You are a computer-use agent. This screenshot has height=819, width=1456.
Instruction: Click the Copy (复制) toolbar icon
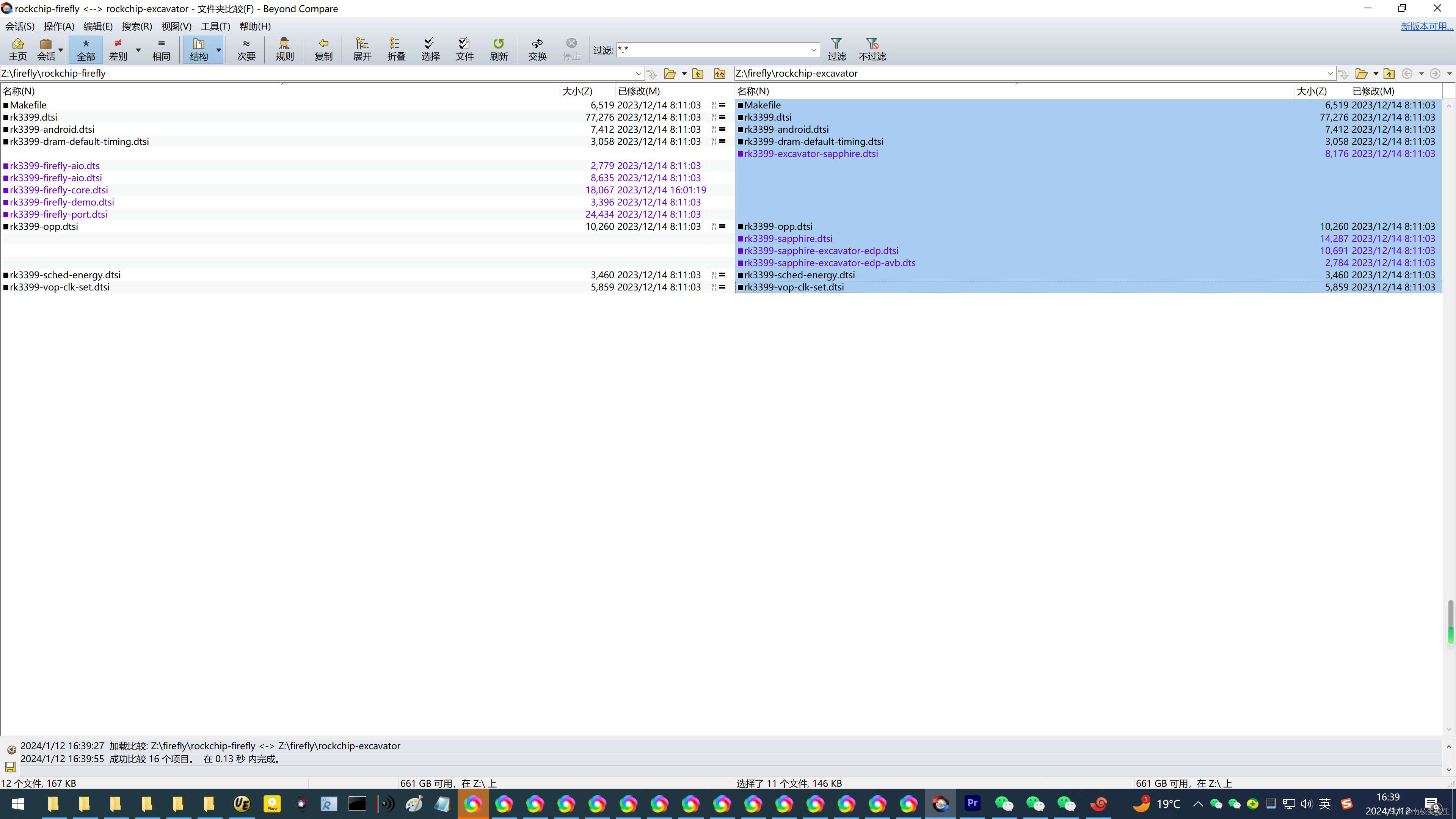[323, 49]
